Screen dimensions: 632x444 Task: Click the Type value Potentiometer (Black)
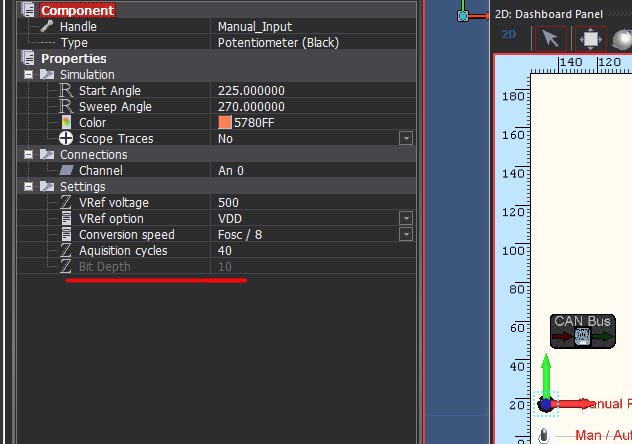pyautogui.click(x=278, y=43)
